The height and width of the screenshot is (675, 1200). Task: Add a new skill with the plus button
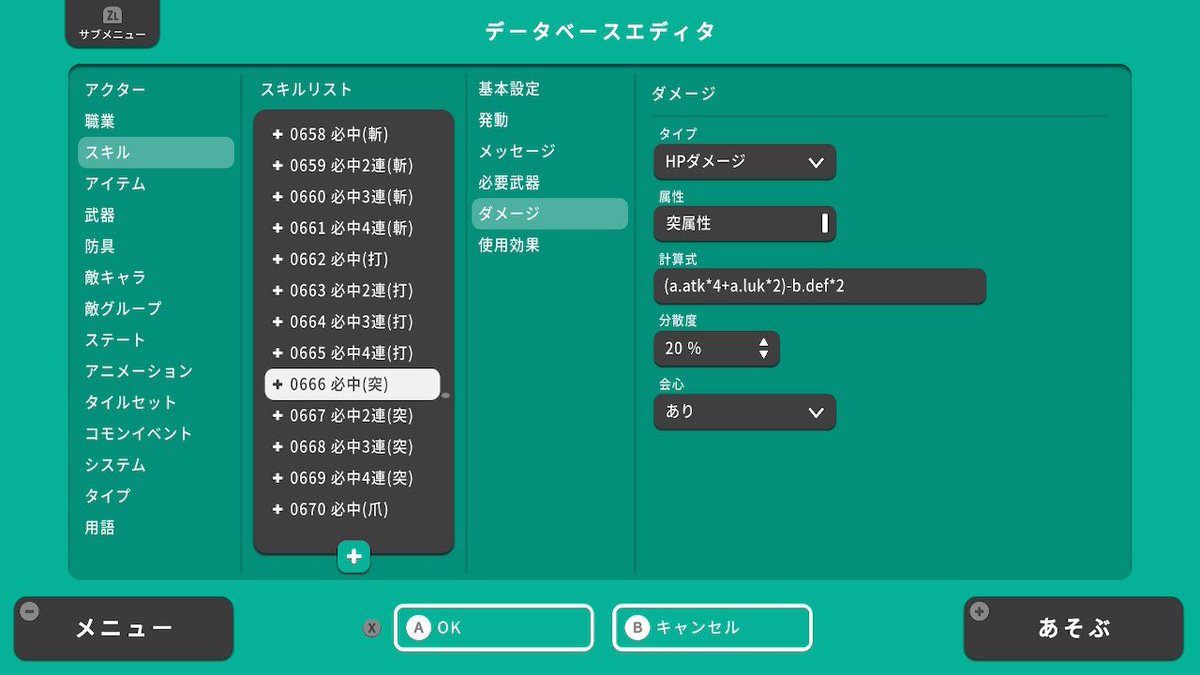[354, 557]
